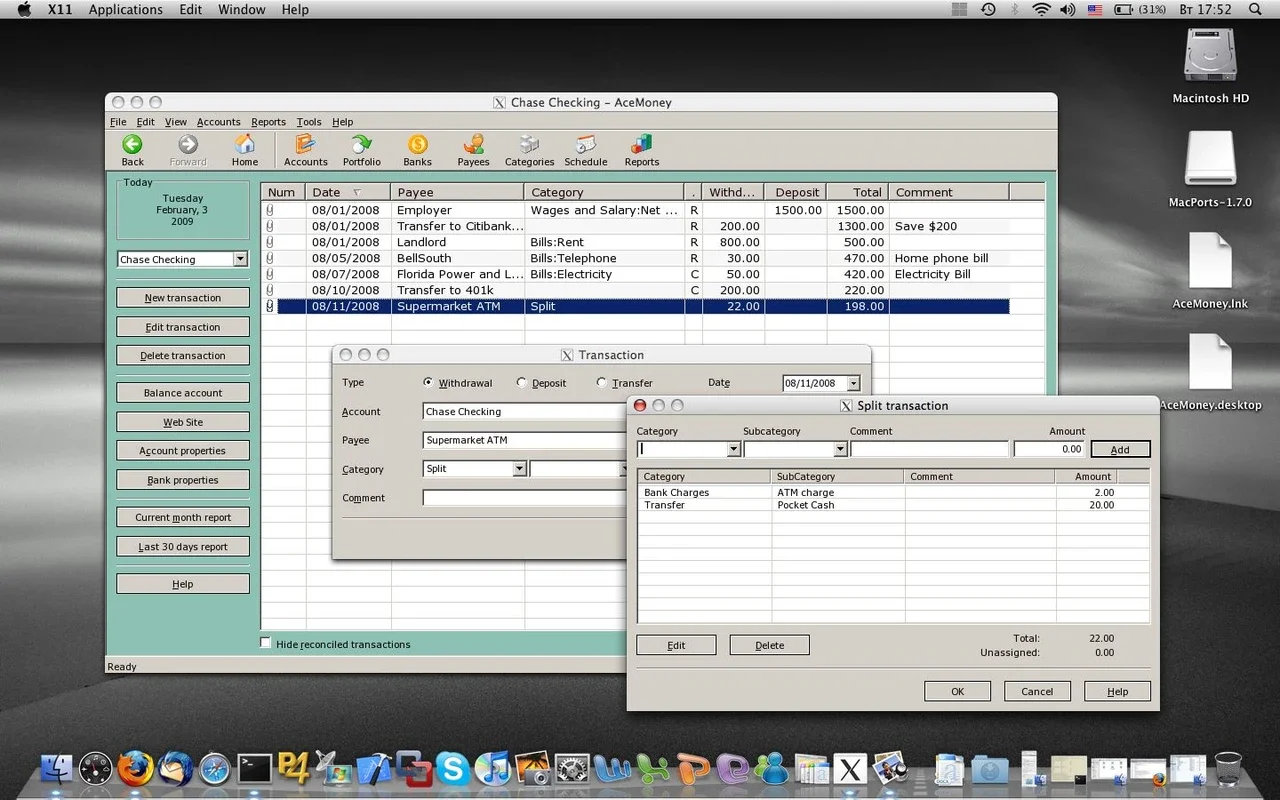Screen dimensions: 1280x800
Task: Click the Account properties button
Action: [183, 450]
